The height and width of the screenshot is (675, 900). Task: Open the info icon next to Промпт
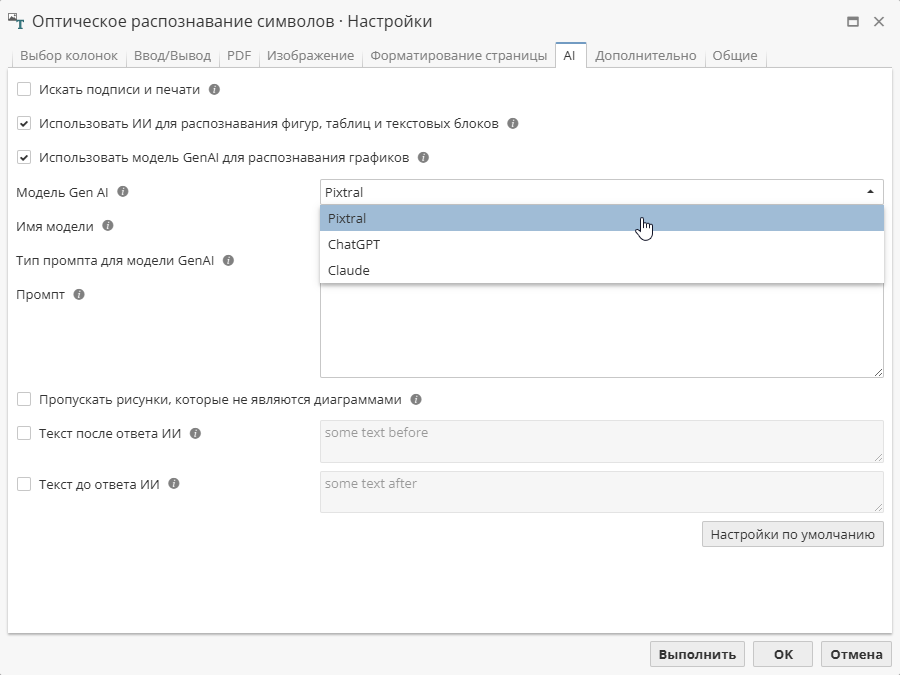(77, 294)
